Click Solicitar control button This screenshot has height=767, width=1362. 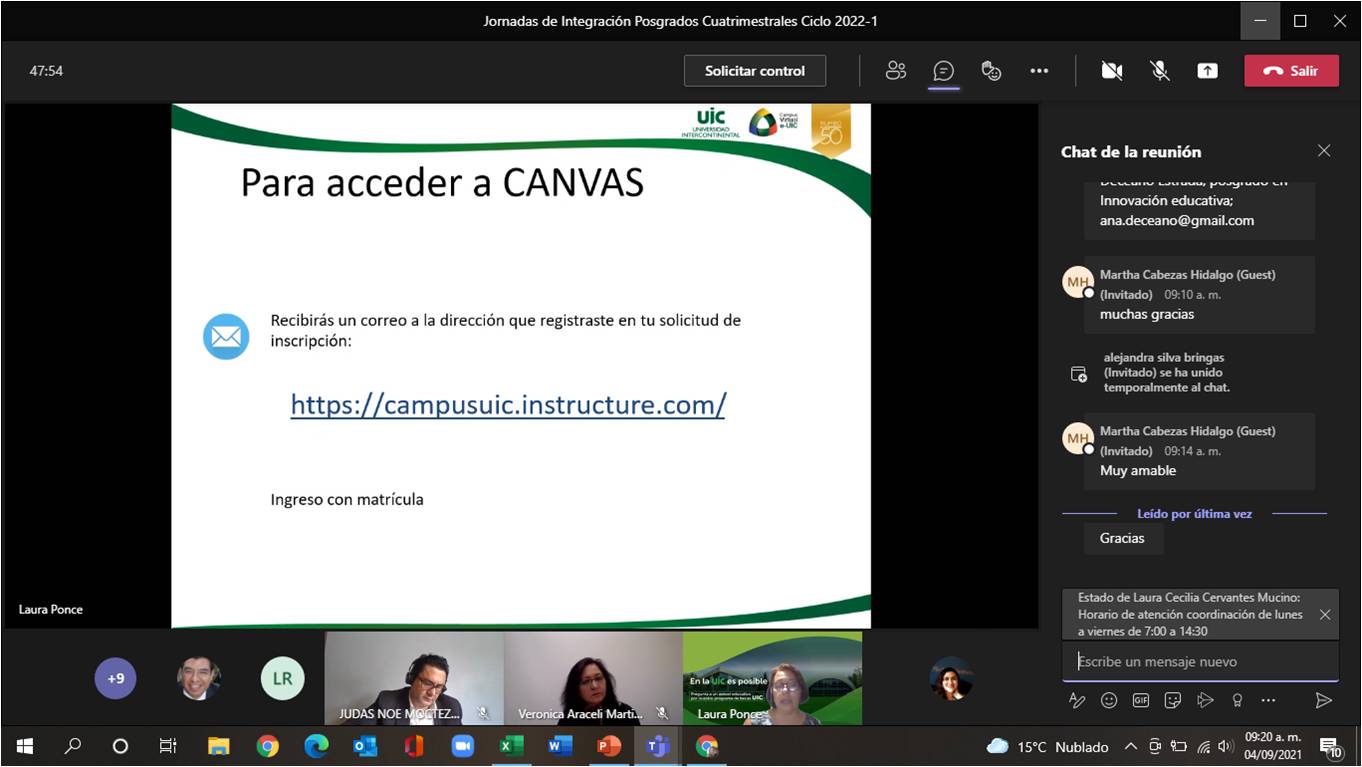(x=755, y=71)
